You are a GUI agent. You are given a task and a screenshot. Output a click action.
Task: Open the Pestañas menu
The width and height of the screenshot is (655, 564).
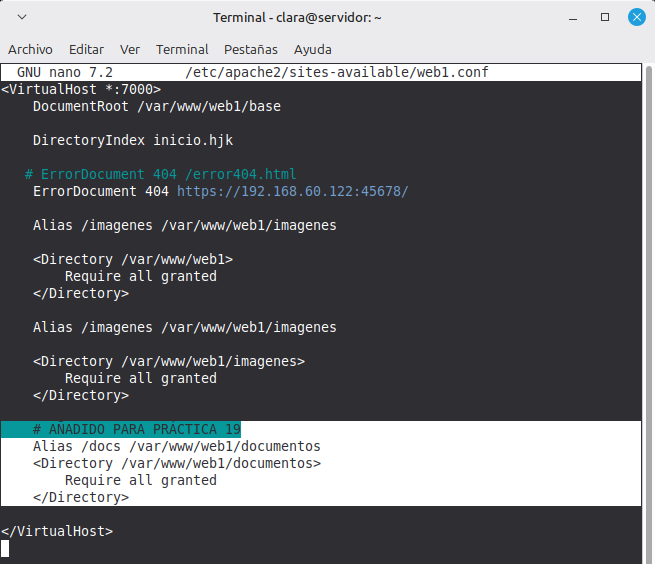tap(251, 49)
